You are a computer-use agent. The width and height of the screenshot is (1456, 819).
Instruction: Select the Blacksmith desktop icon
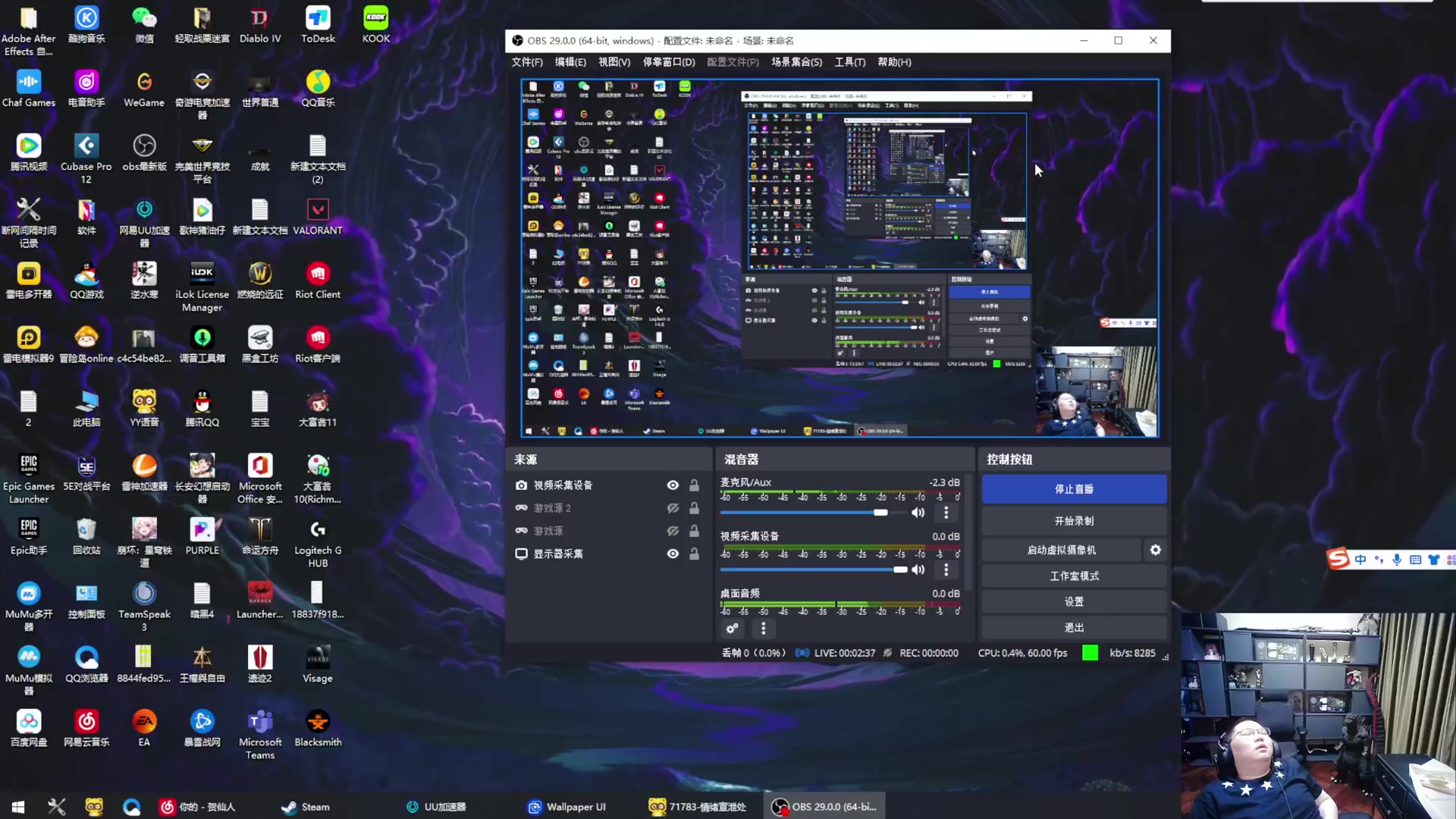[x=318, y=729]
